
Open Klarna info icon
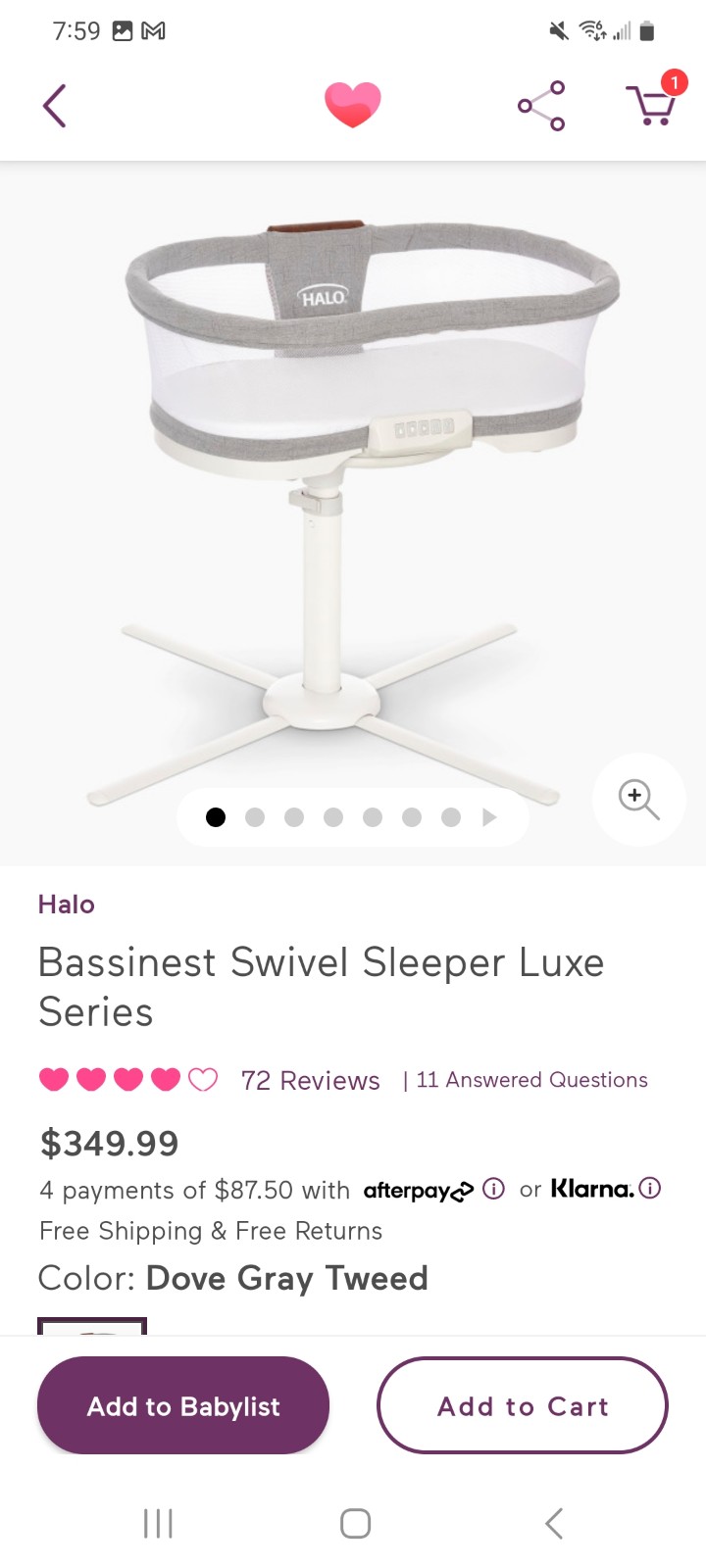(x=650, y=1189)
